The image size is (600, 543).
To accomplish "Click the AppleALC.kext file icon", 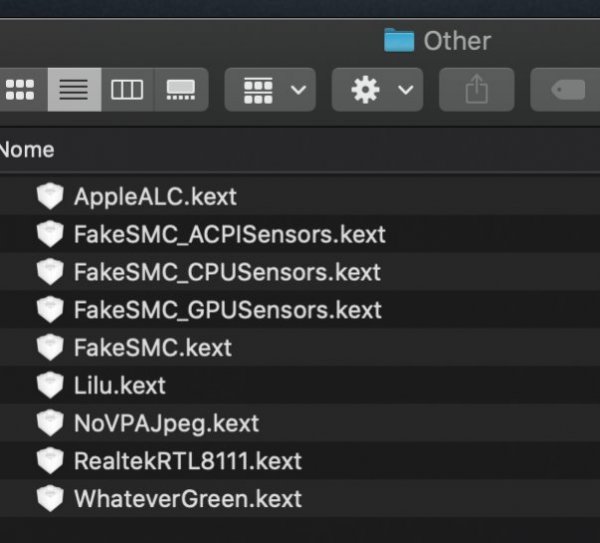I will [x=50, y=196].
